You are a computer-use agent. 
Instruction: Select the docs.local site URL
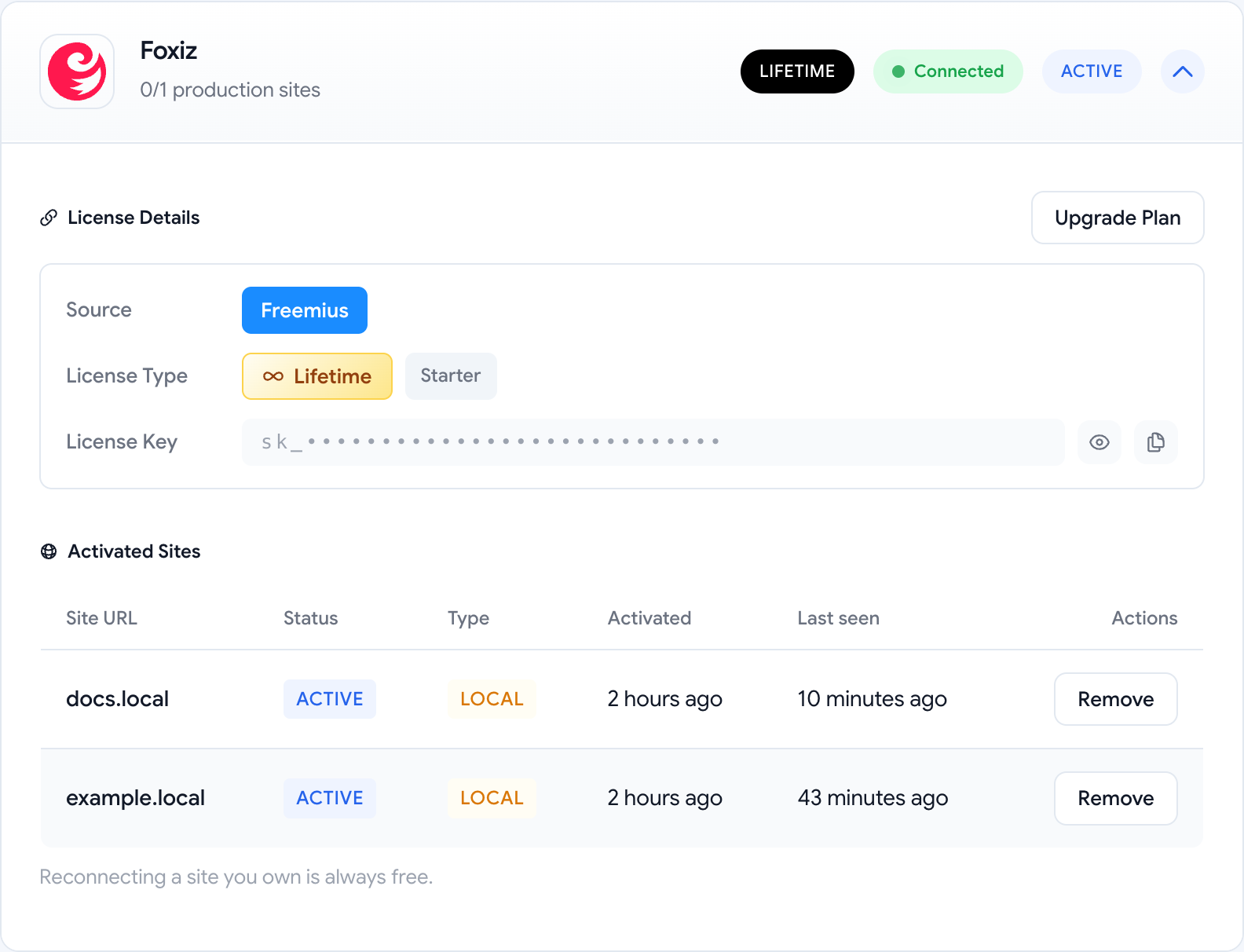coord(118,699)
